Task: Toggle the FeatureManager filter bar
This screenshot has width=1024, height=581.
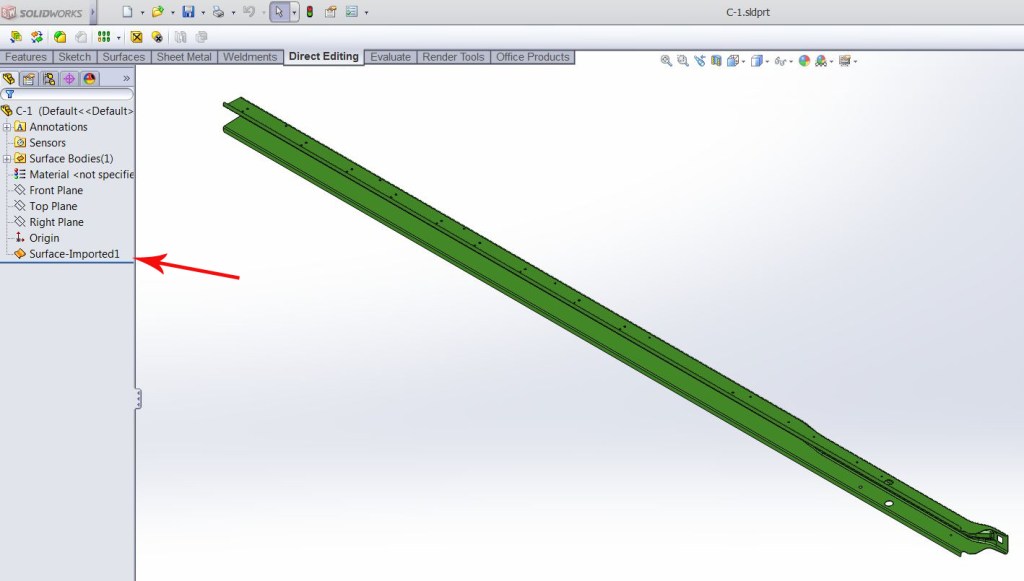Action: [x=10, y=93]
